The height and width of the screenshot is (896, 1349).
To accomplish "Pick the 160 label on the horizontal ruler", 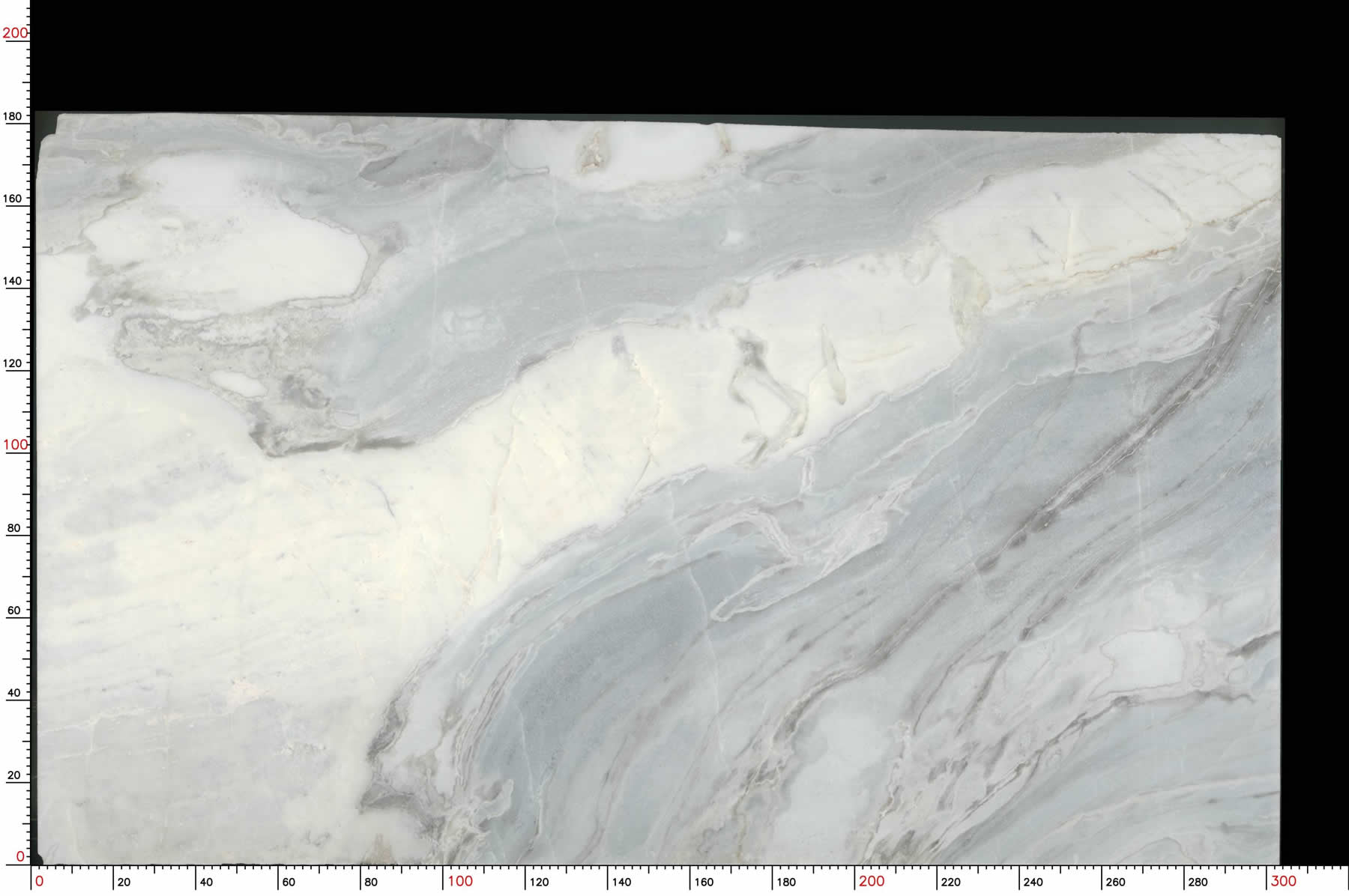I will pos(704,883).
